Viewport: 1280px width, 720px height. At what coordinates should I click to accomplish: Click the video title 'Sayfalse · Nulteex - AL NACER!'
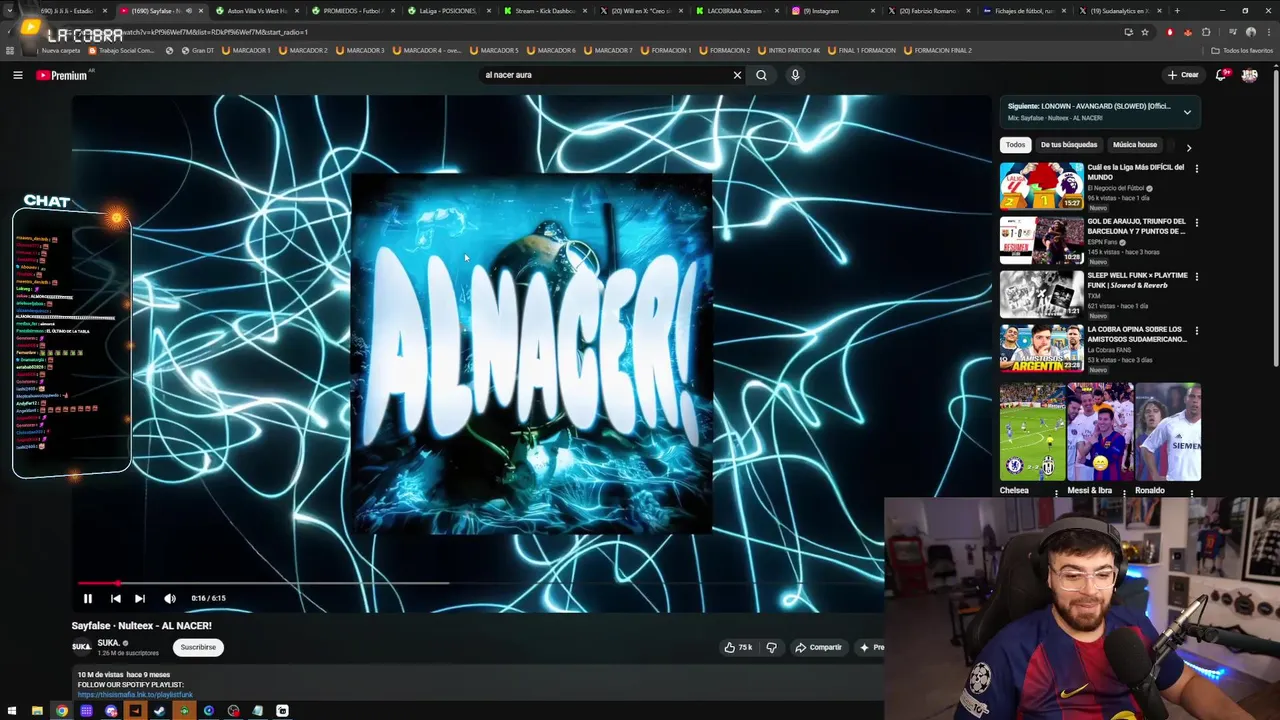(x=142, y=626)
